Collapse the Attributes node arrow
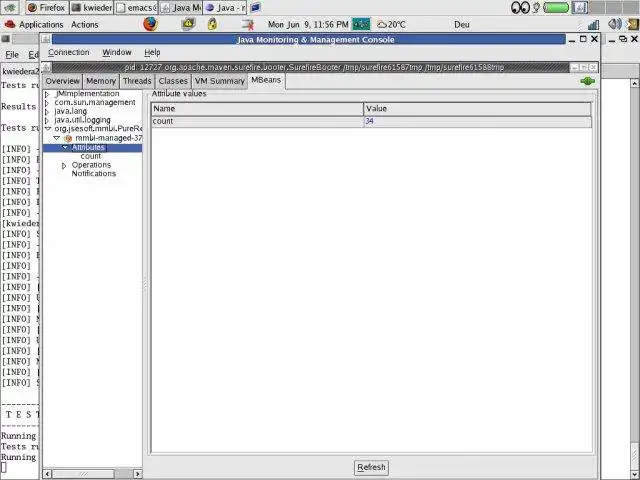Screen dimensions: 640x480 click(65, 147)
